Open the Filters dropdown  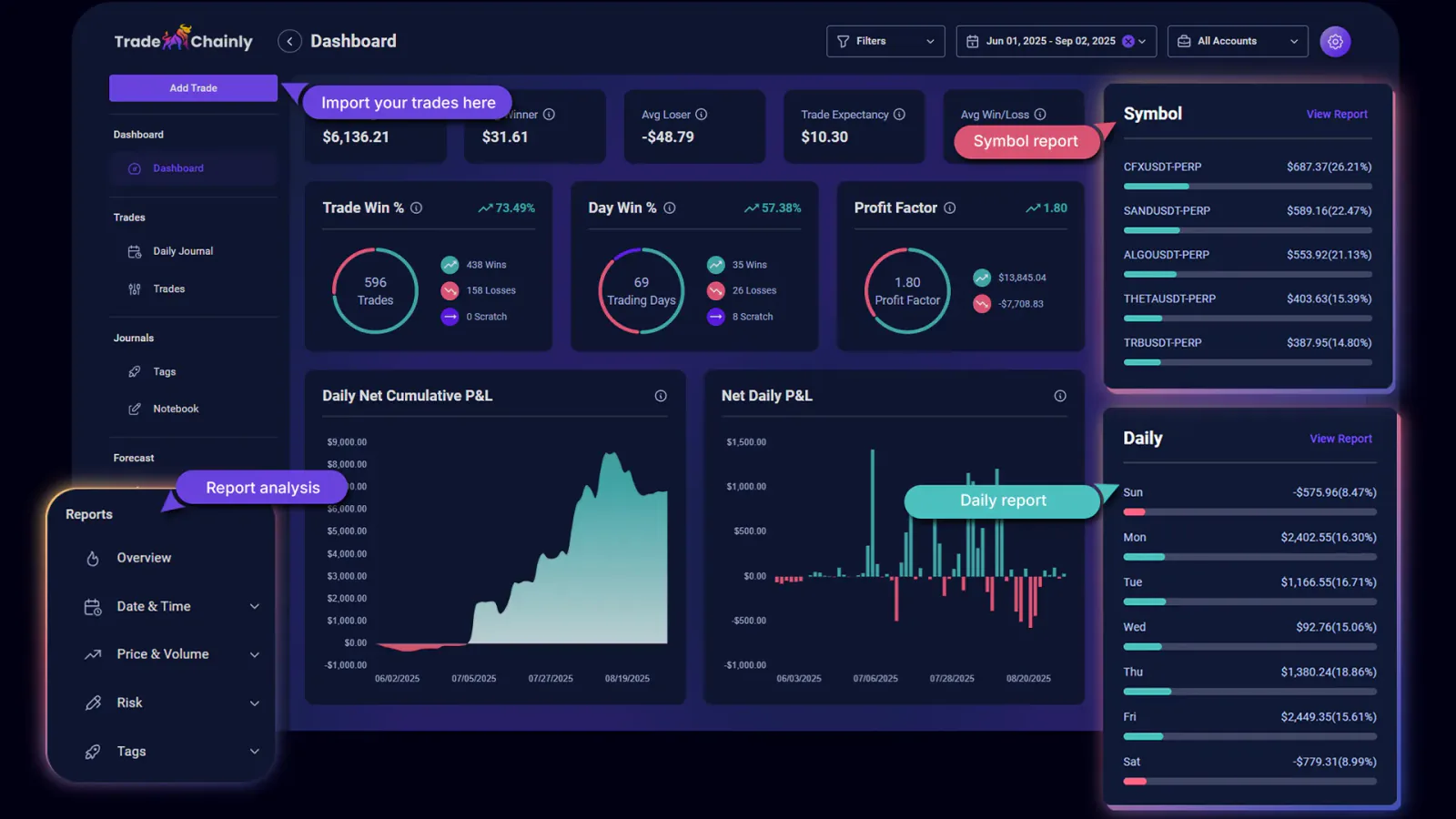[x=885, y=41]
